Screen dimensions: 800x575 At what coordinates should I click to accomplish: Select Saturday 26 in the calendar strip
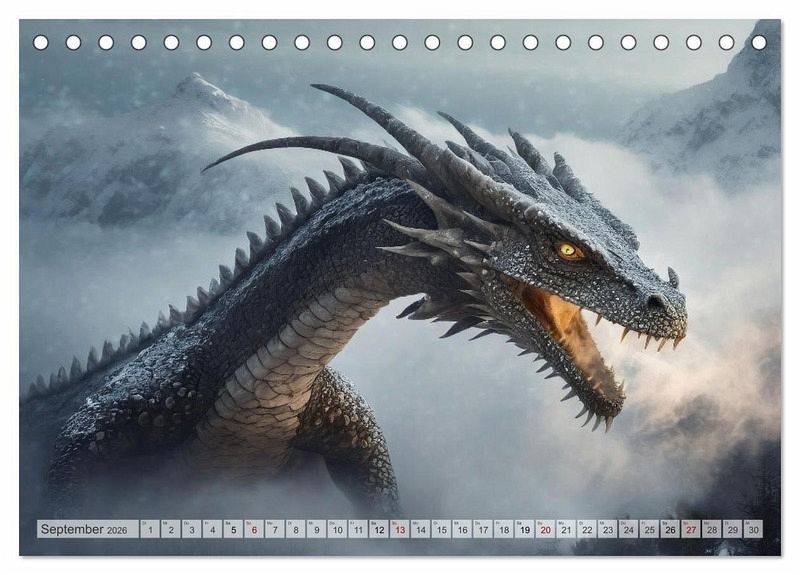click(x=669, y=529)
